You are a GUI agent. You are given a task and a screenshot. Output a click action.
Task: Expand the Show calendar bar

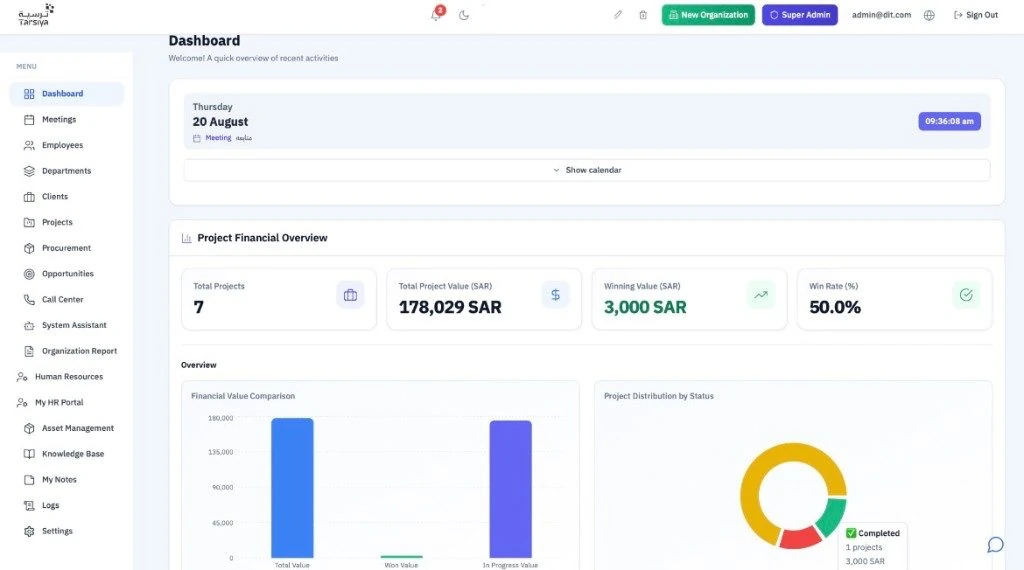[x=586, y=170]
